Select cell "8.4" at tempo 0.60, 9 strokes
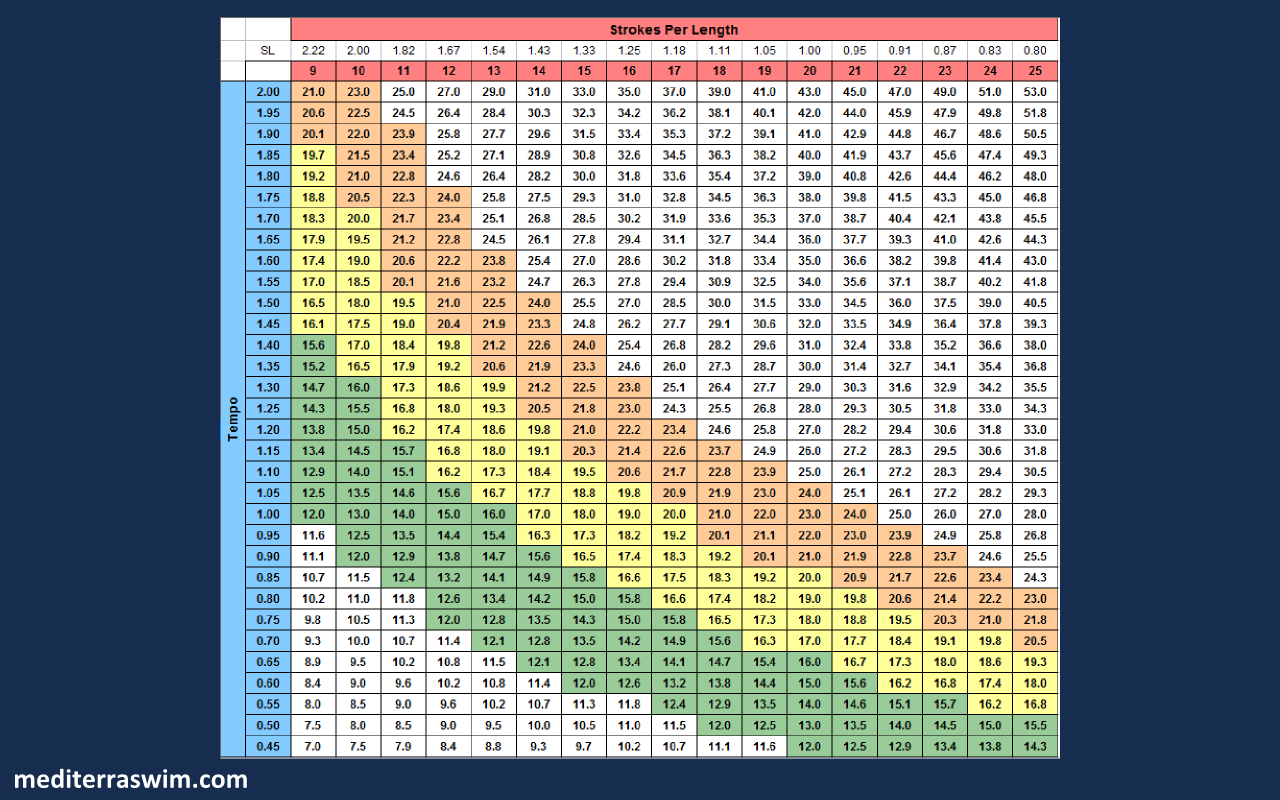 click(313, 683)
